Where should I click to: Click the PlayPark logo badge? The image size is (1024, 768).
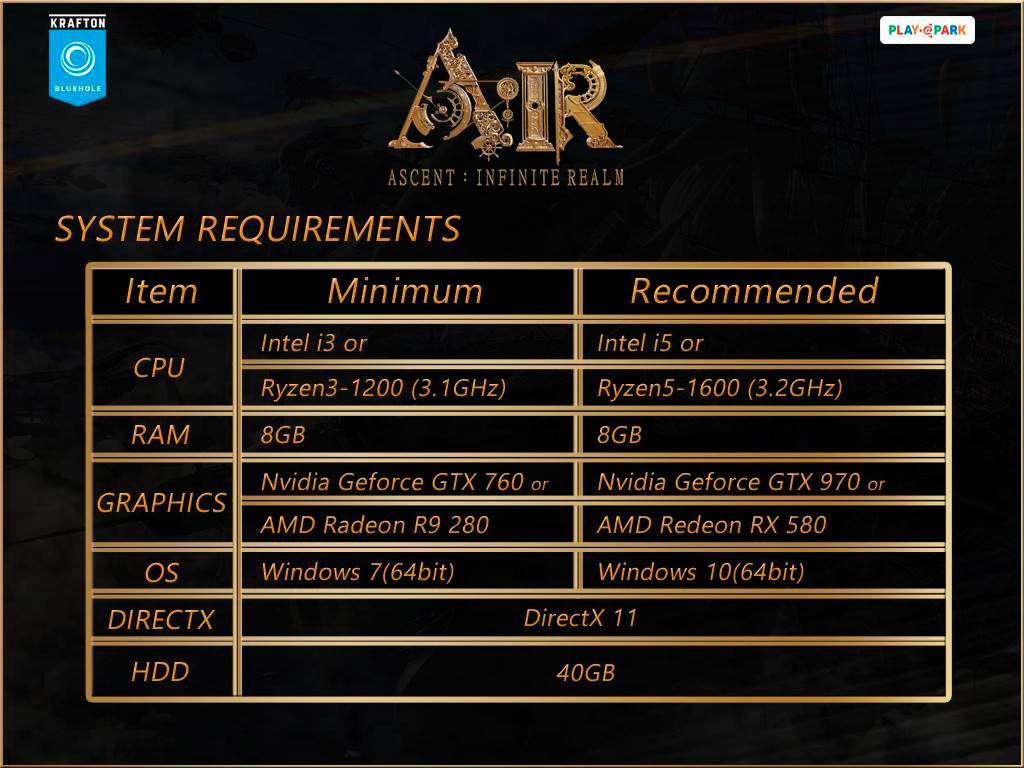(x=926, y=30)
